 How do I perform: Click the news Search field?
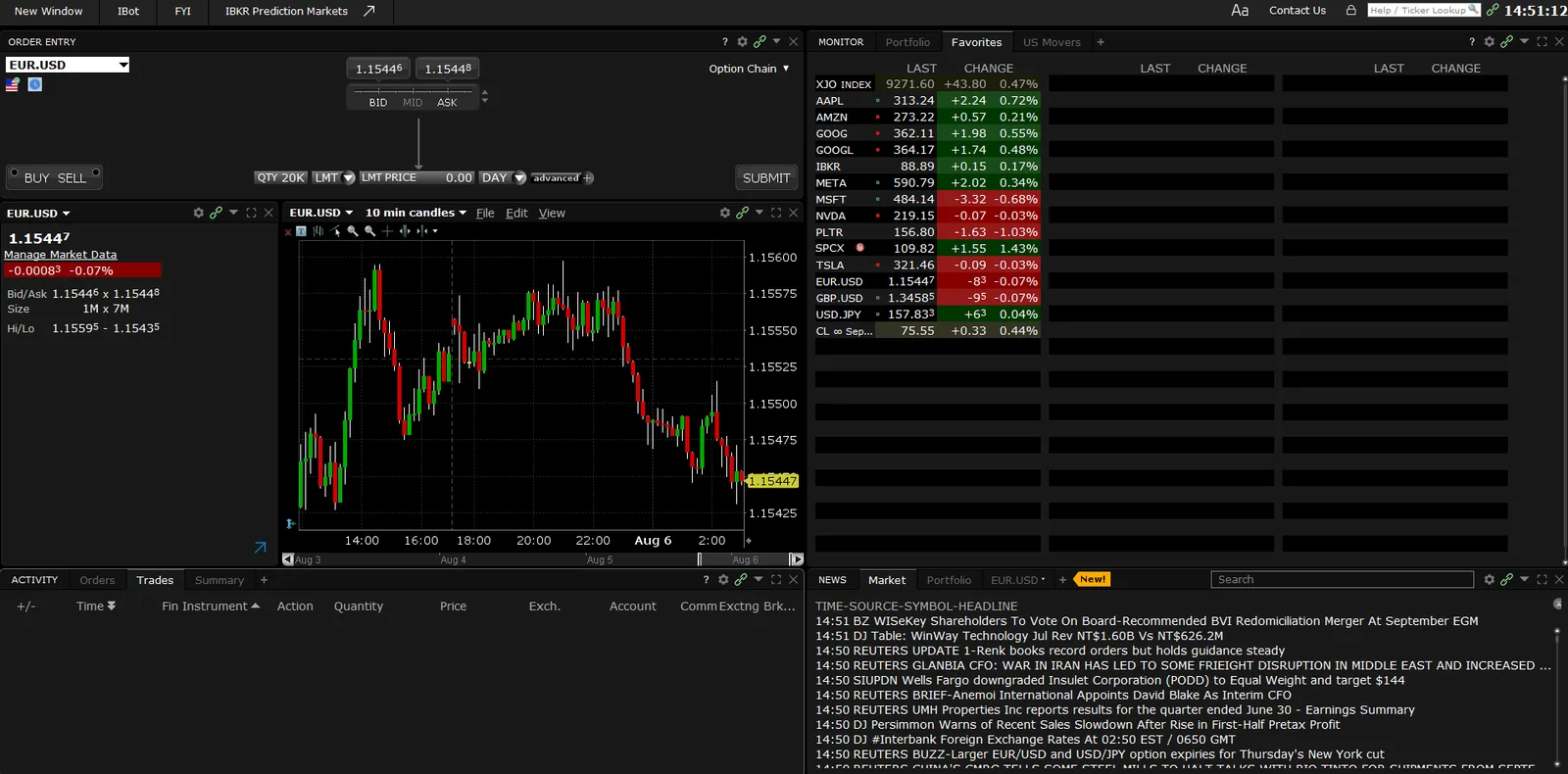pos(1342,580)
